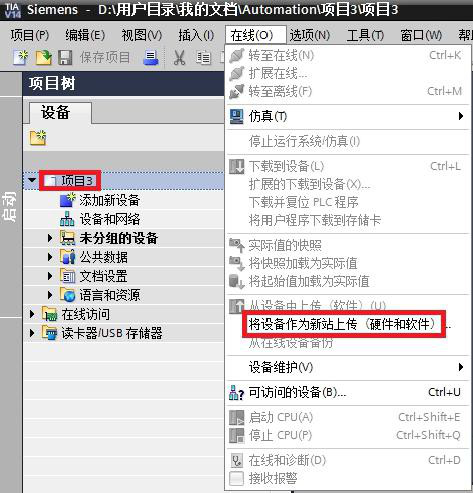This screenshot has width=473, height=493.
Task: Collapse the 项目3 project node
Action: [32, 180]
